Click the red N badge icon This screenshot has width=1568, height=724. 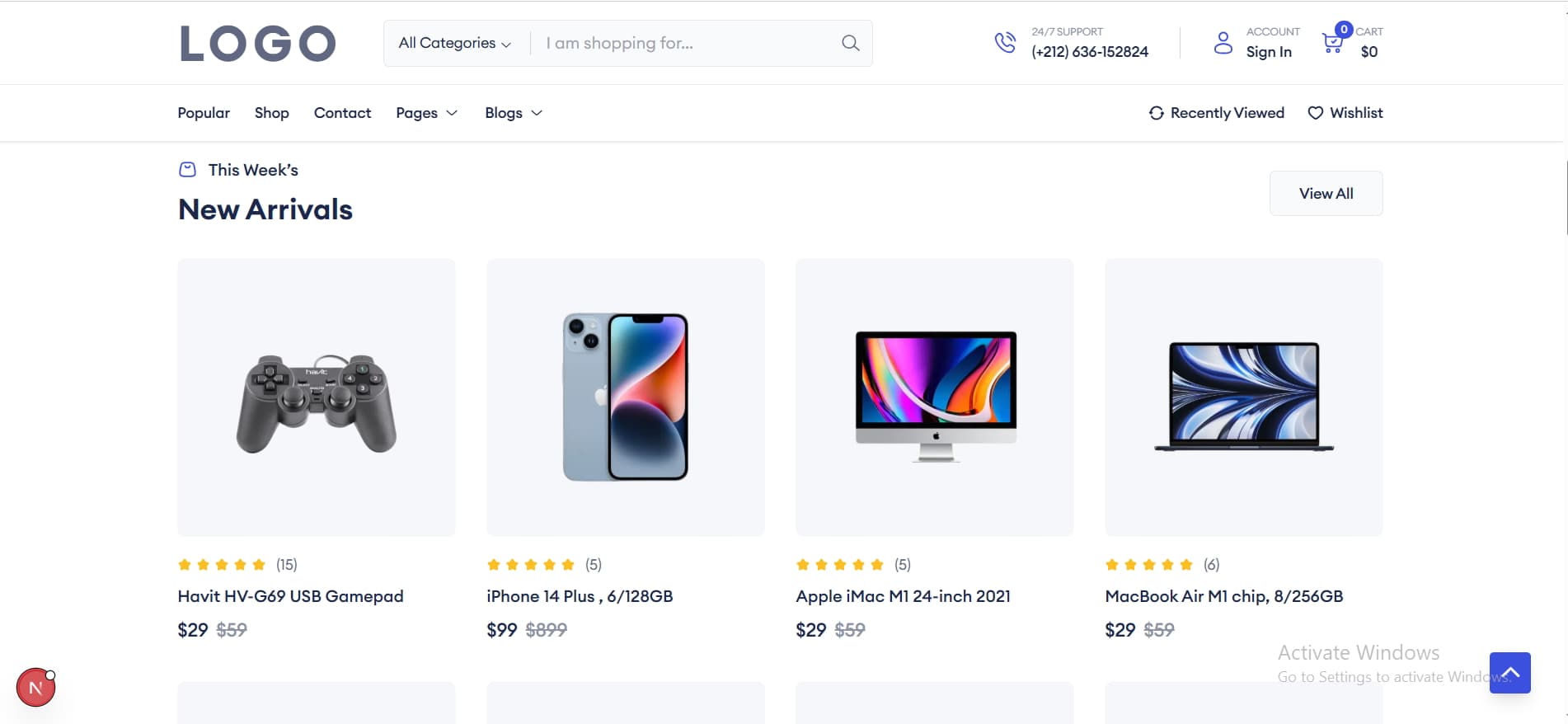(35, 688)
